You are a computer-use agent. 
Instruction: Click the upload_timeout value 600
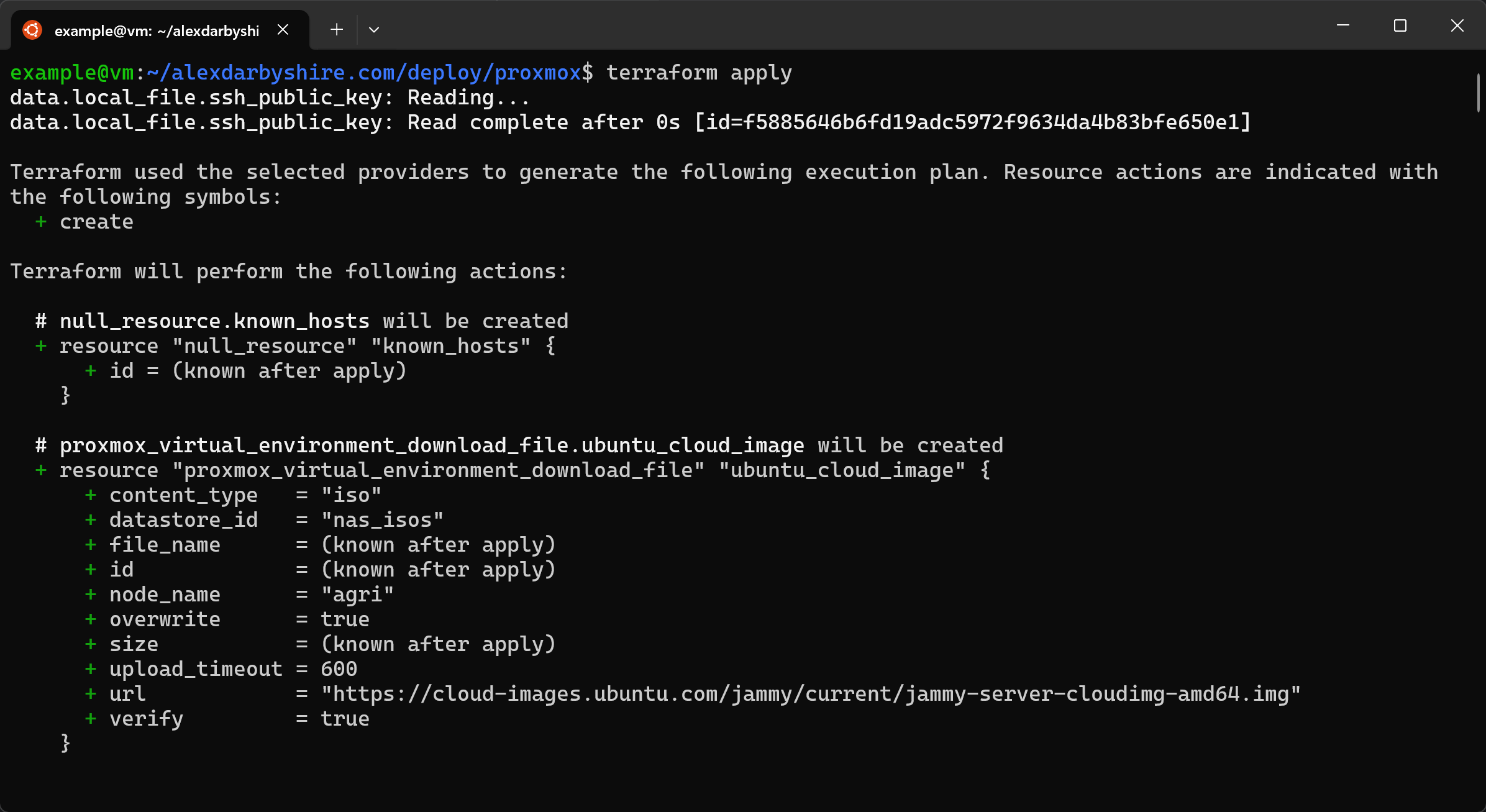click(339, 669)
